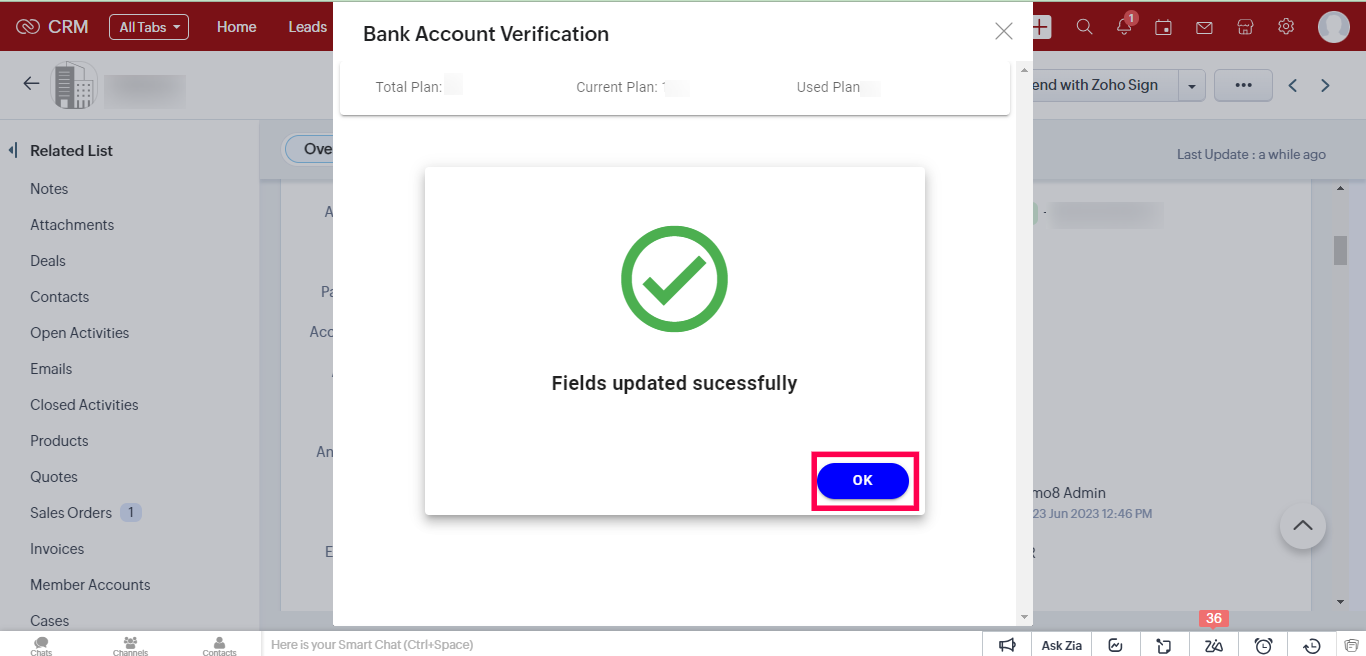Close the Bank Account Verification popup
Screen dimensions: 1366x656
[1004, 31]
